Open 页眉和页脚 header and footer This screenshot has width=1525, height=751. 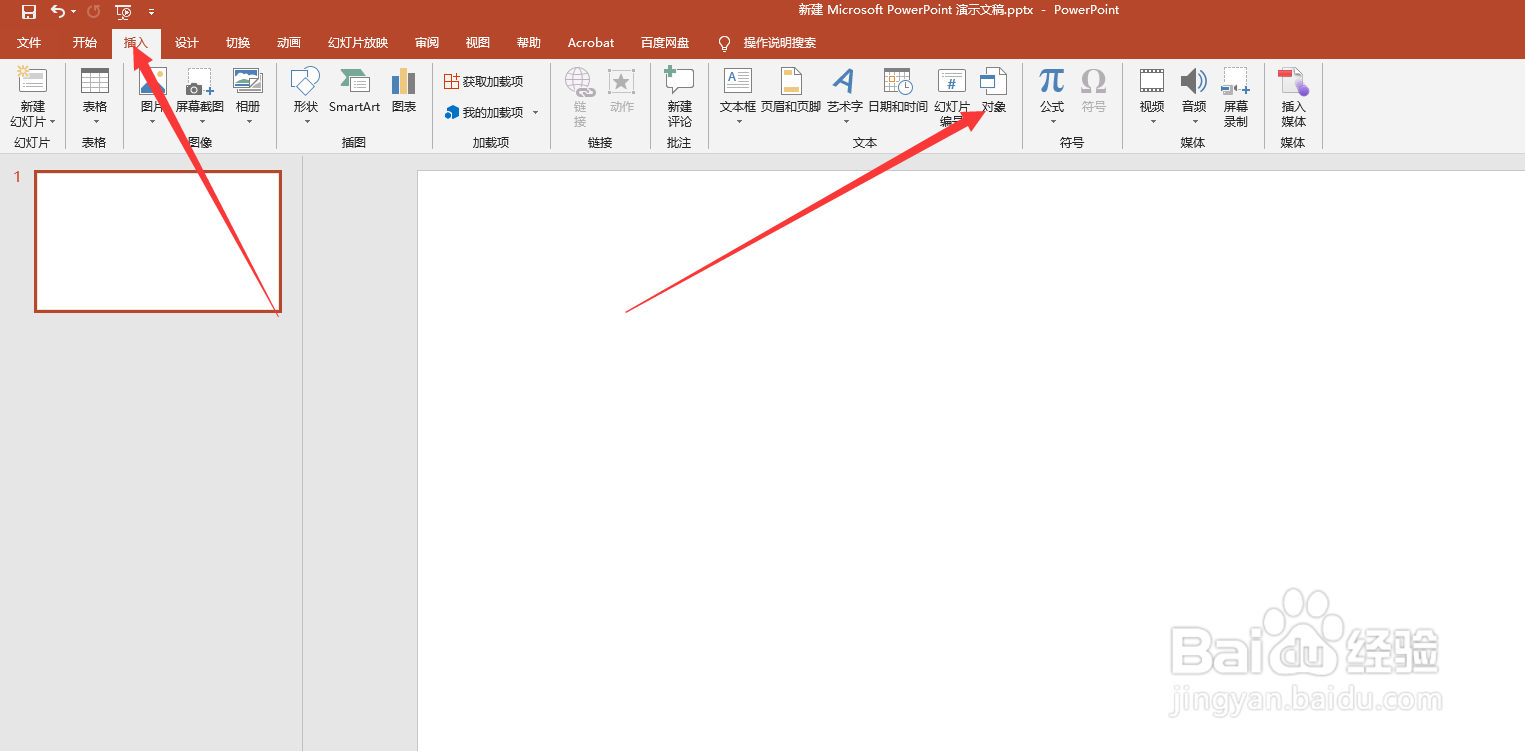791,90
